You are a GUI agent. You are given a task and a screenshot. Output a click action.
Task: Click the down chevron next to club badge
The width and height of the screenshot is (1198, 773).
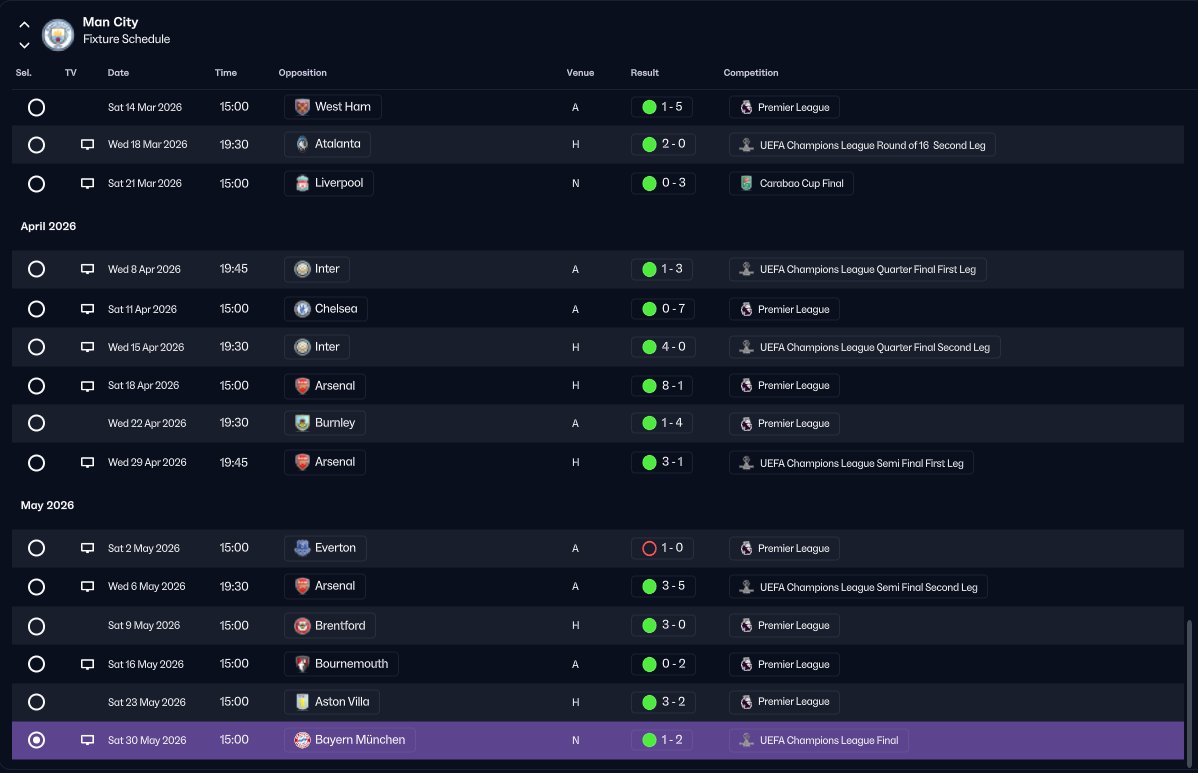(x=24, y=45)
